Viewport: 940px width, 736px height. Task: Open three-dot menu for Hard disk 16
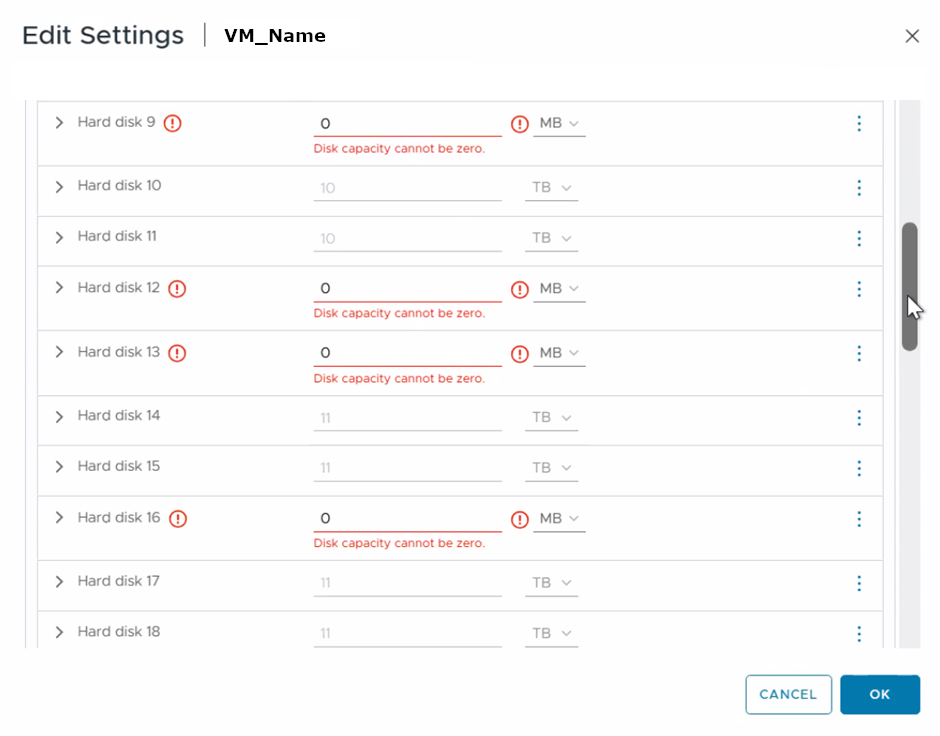tap(859, 519)
